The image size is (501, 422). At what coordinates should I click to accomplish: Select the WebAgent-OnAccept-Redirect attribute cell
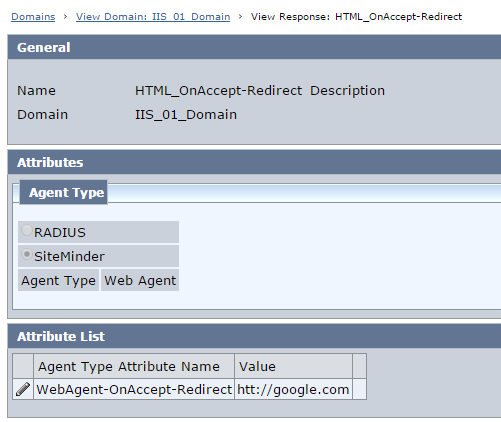[x=134, y=389]
